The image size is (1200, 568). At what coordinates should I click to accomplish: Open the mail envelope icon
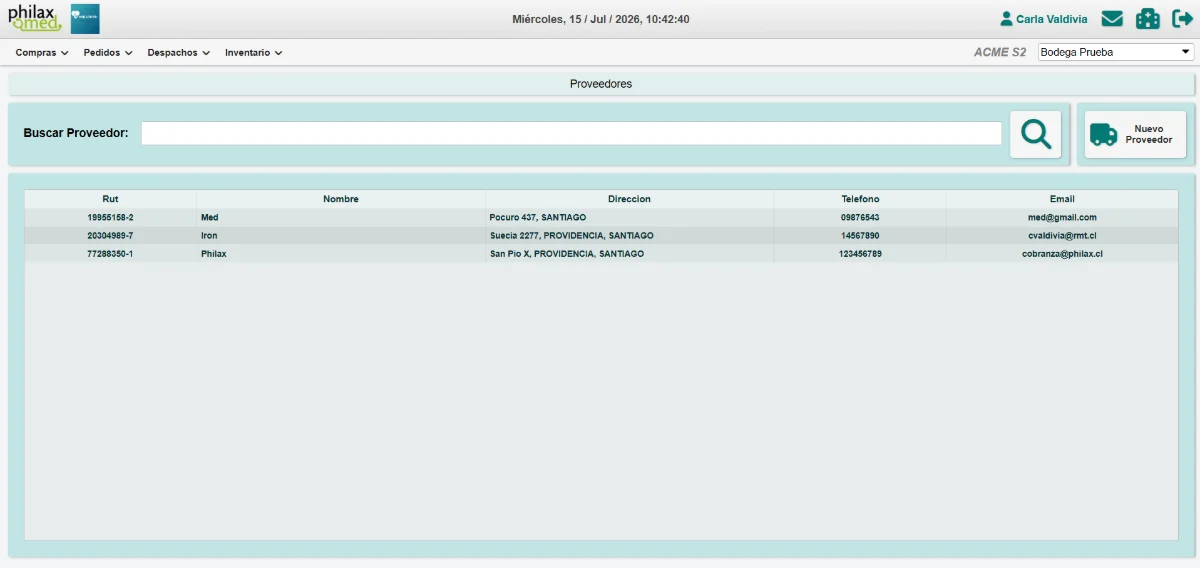coord(1112,19)
